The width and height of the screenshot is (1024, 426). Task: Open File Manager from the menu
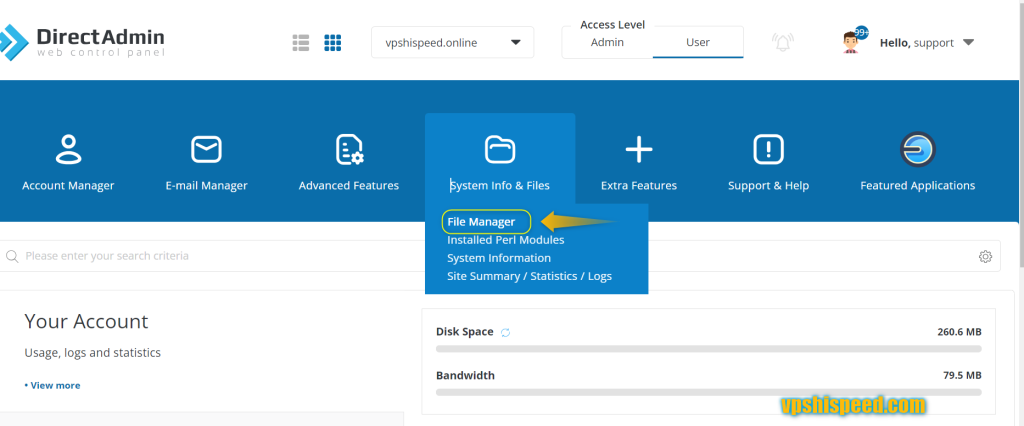pyautogui.click(x=481, y=222)
